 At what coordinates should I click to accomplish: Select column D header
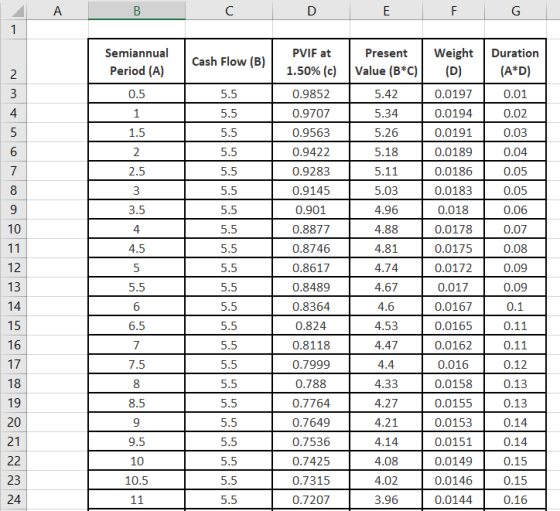[311, 11]
